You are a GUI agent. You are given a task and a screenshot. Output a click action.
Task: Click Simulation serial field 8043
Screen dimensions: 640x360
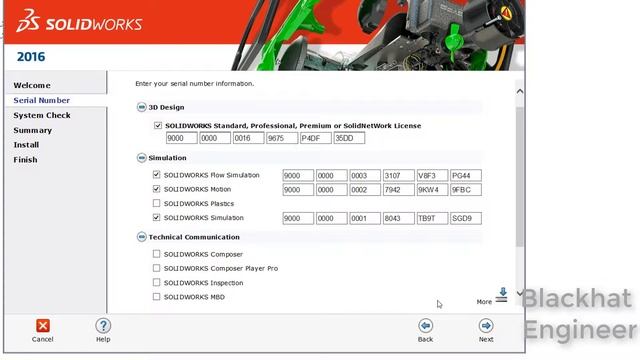point(398,218)
